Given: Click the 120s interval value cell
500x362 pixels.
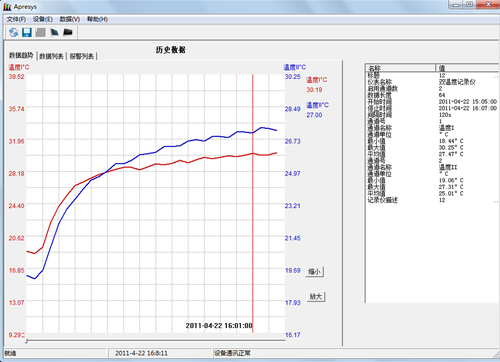Looking at the screenshot, I should click(x=445, y=115).
